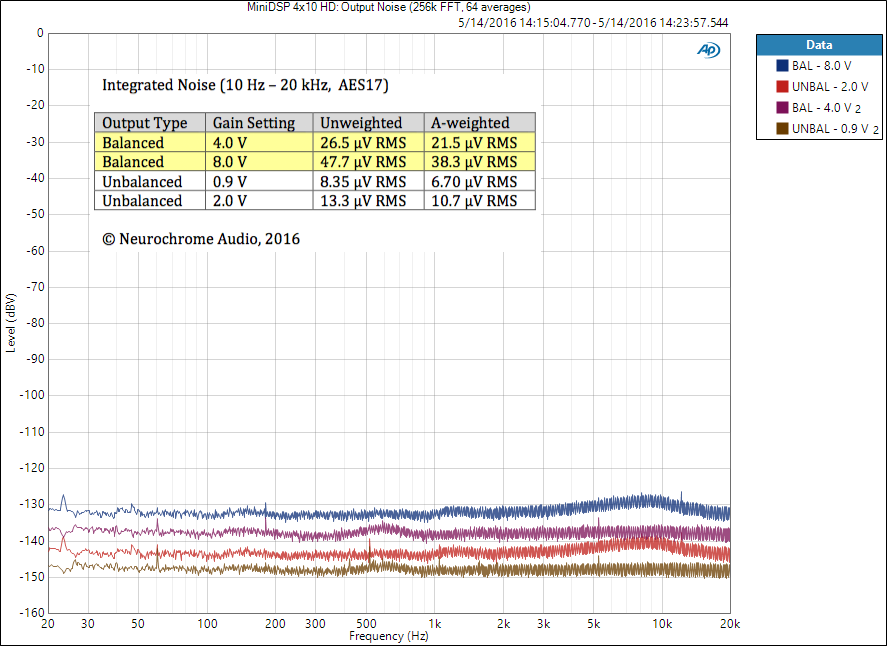Click the Data legend header
The height and width of the screenshot is (646, 887).
click(819, 45)
